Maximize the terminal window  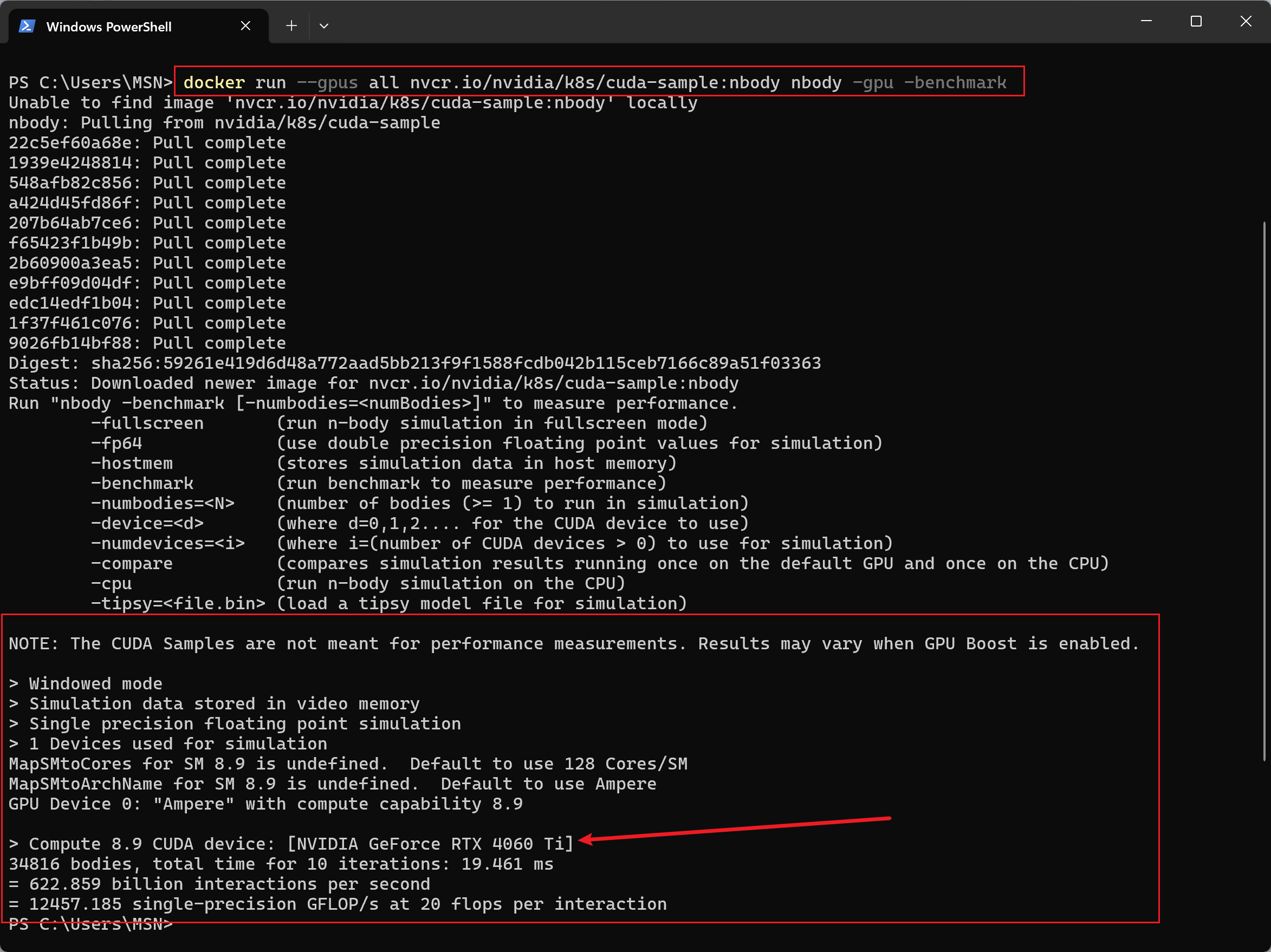point(1196,21)
